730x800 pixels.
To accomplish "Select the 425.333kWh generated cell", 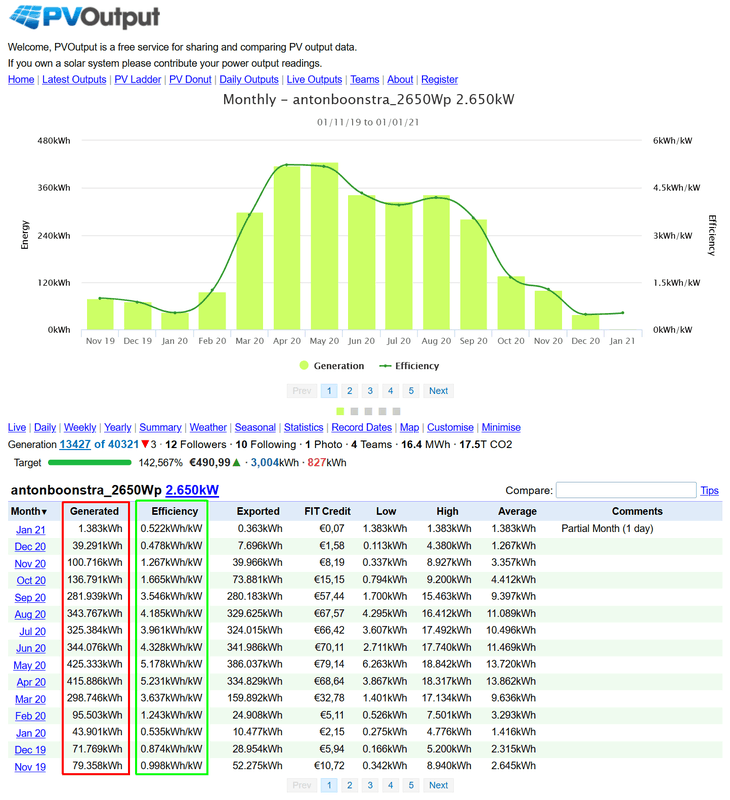I will 95,664.
